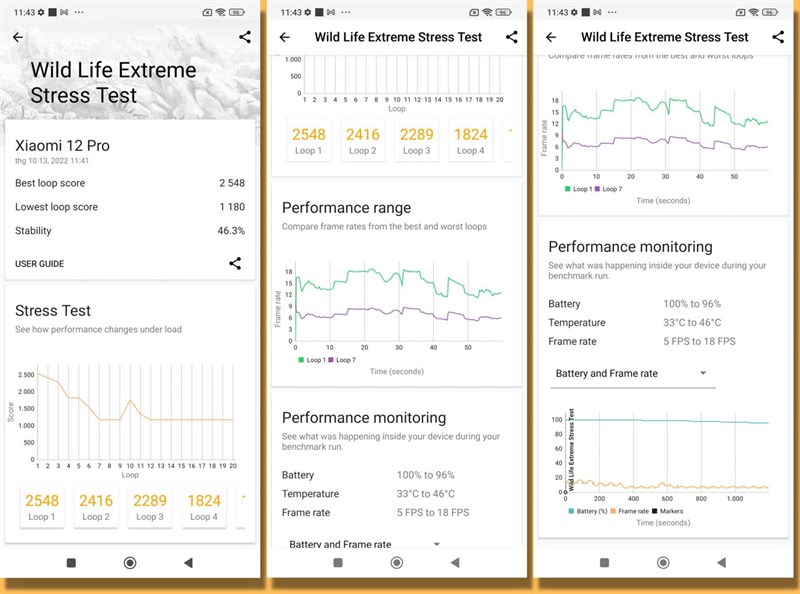The width and height of the screenshot is (800, 594).
Task: Tap Markers legend swatch on right phone
Action: pos(655,511)
